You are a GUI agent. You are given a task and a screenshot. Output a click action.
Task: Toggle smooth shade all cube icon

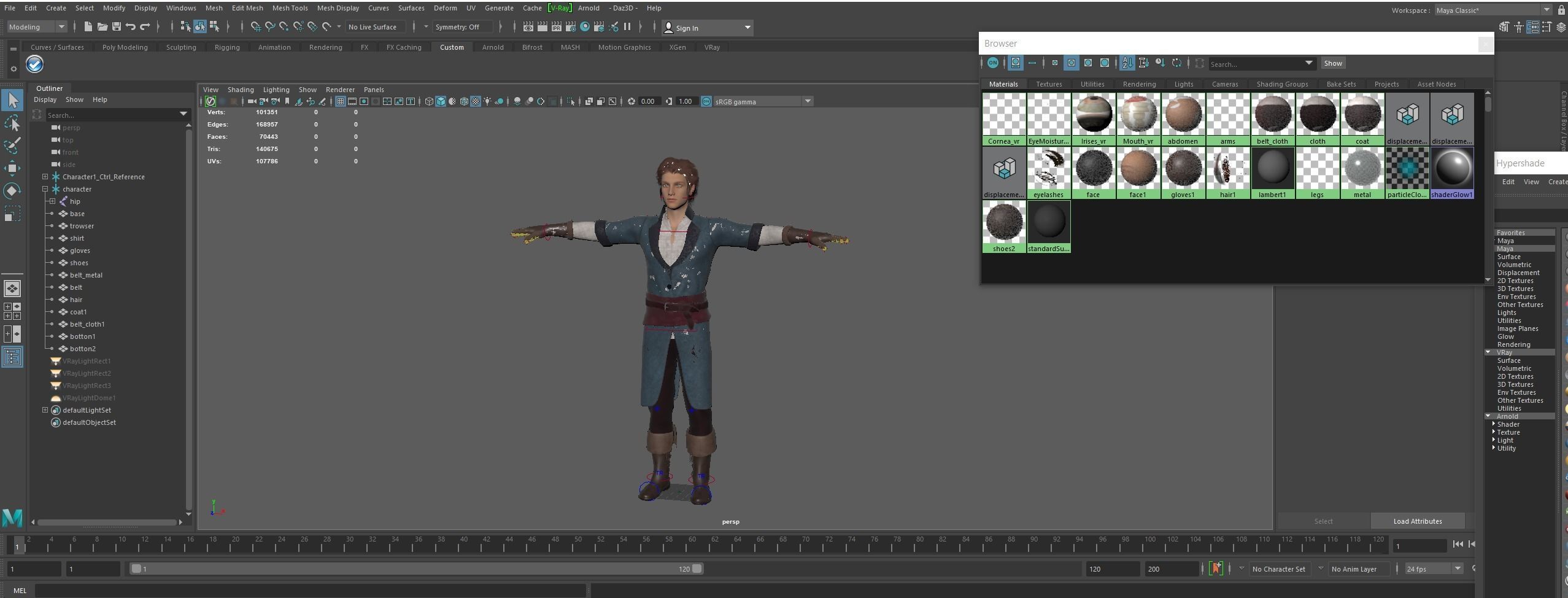(441, 101)
